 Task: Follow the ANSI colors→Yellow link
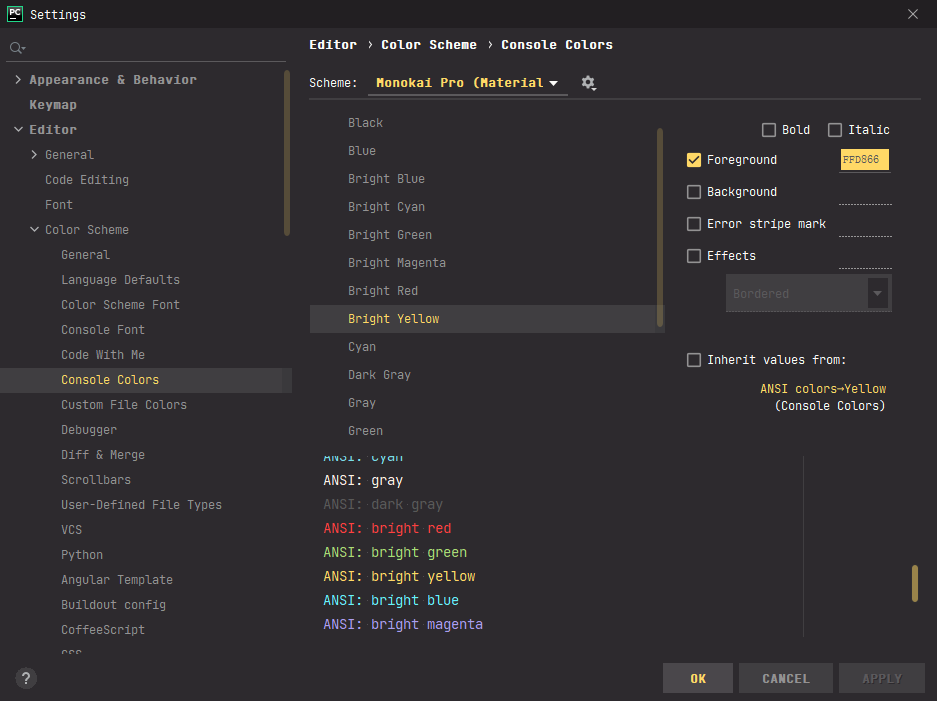[x=823, y=389]
